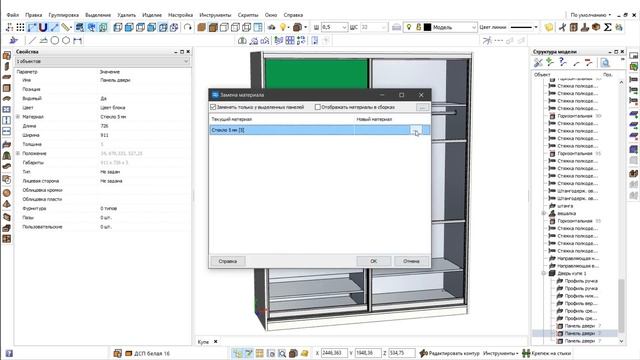Click the Крепеж на стыки tool in the status bar
The width and height of the screenshot is (640, 360).
(547, 353)
